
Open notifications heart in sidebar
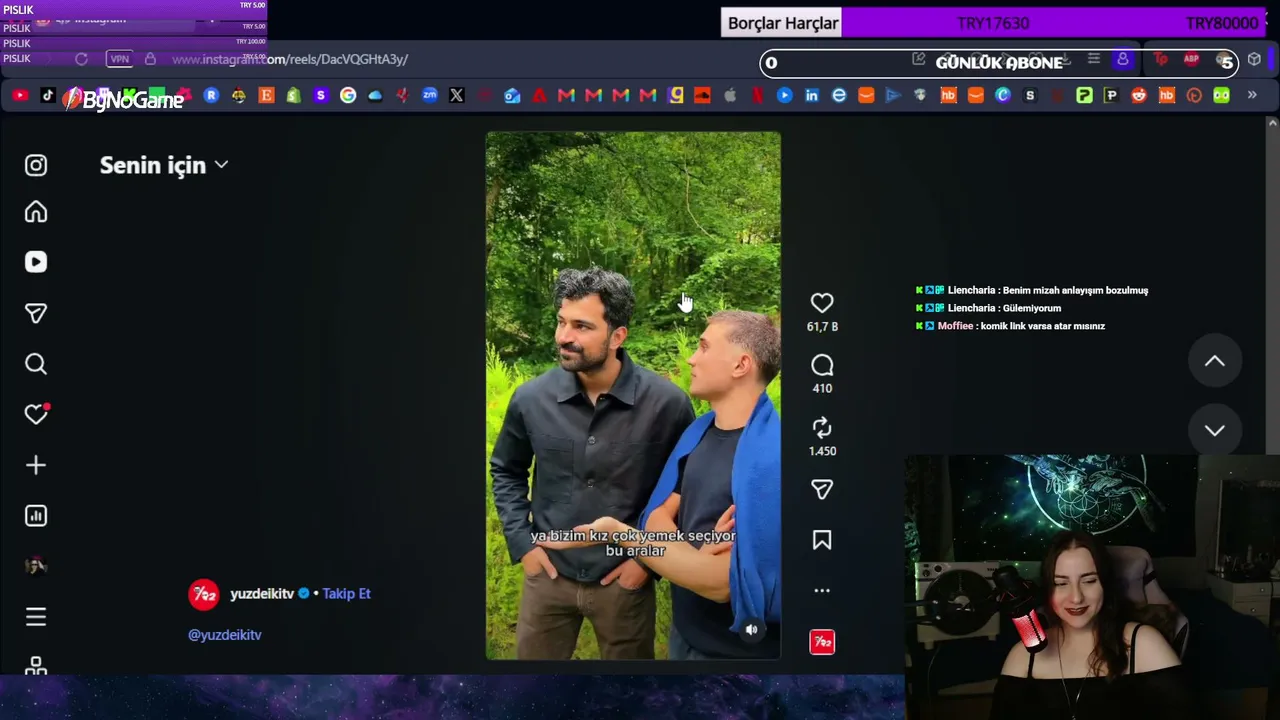pos(37,414)
